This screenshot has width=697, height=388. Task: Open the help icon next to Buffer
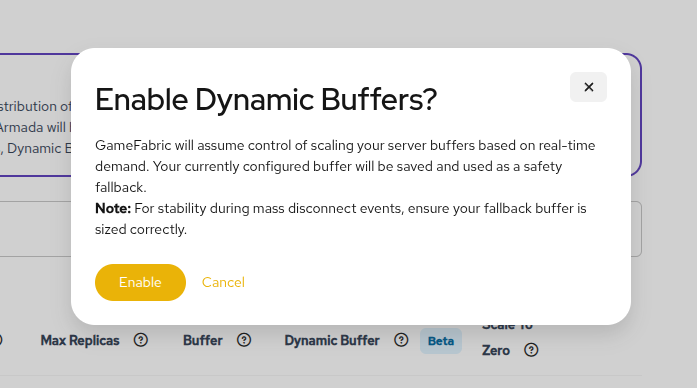click(244, 340)
